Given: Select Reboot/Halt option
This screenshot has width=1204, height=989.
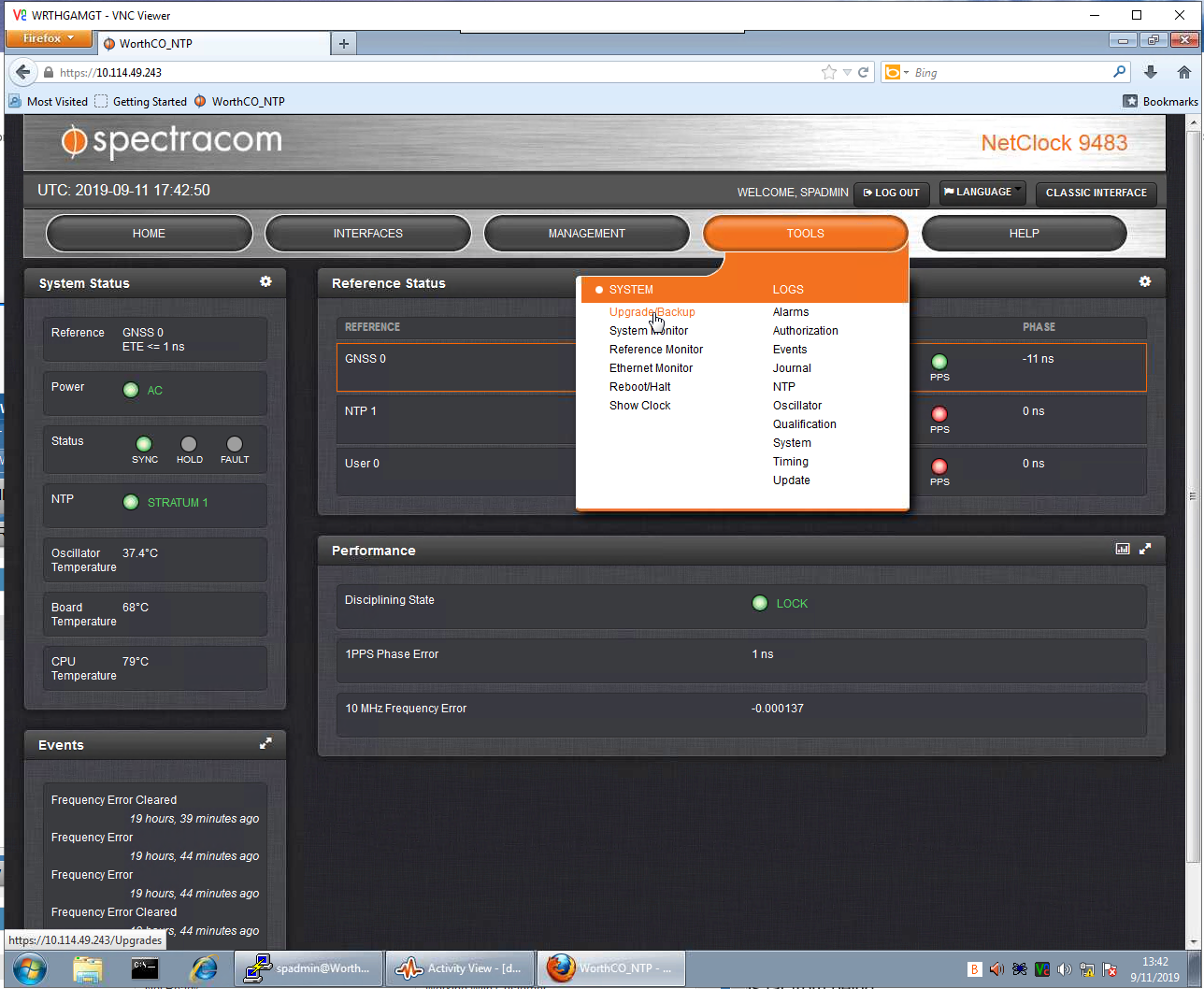Looking at the screenshot, I should coord(640,387).
